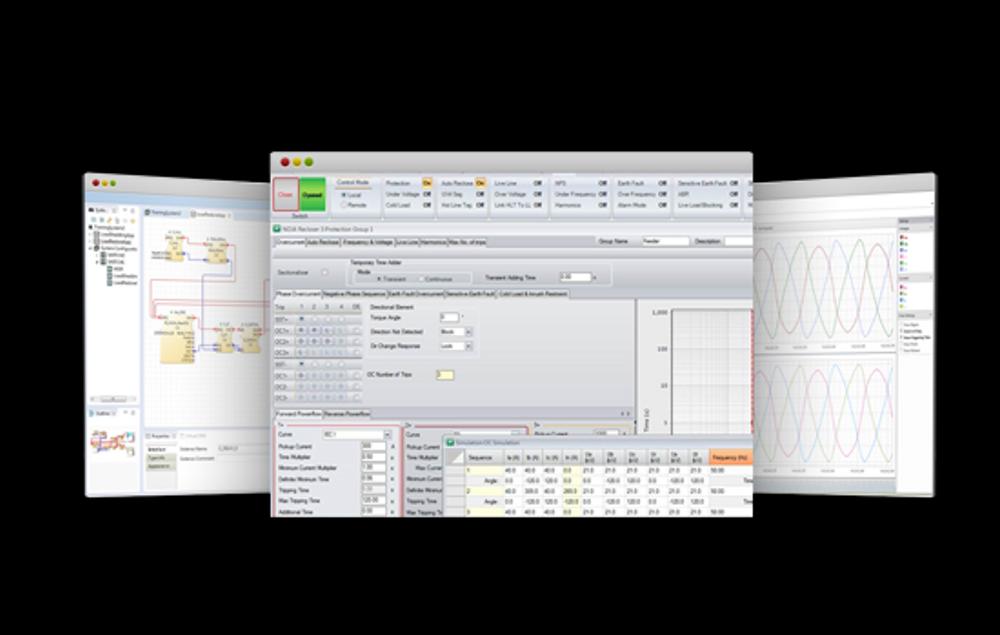This screenshot has width=1000, height=635.
Task: Select Transient time adder mode
Action: pos(379,279)
